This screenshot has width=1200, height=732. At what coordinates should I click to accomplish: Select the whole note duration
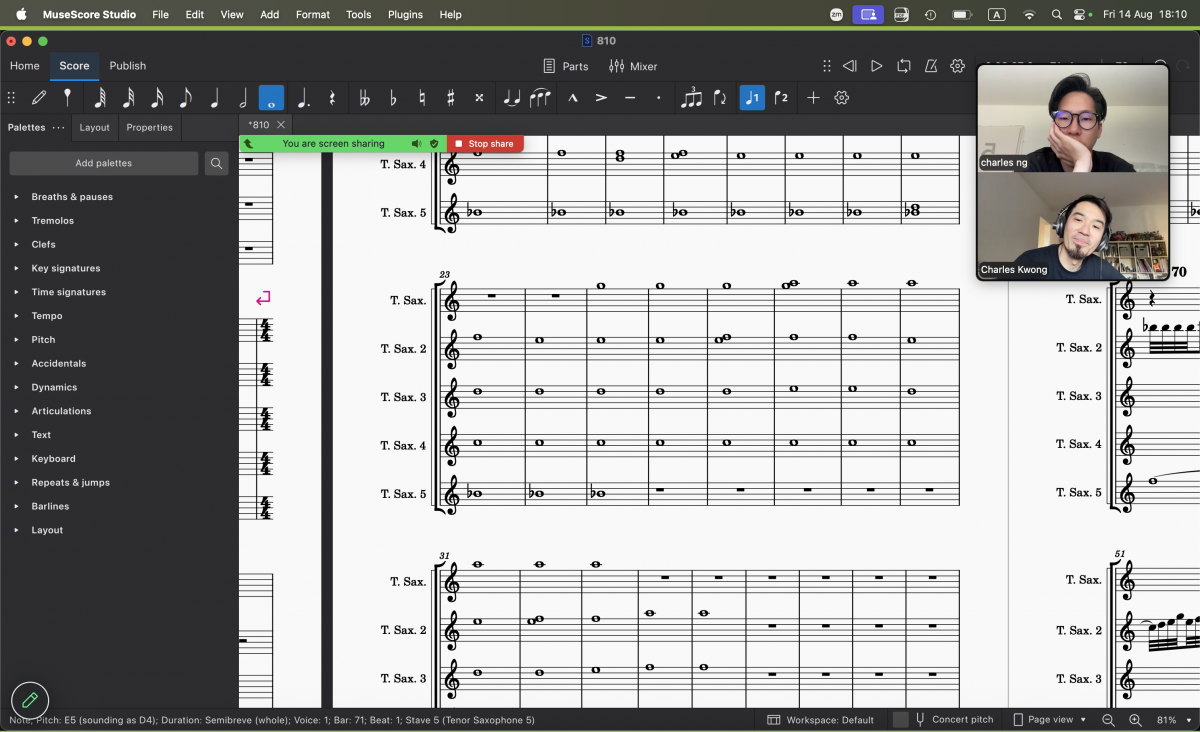click(271, 98)
